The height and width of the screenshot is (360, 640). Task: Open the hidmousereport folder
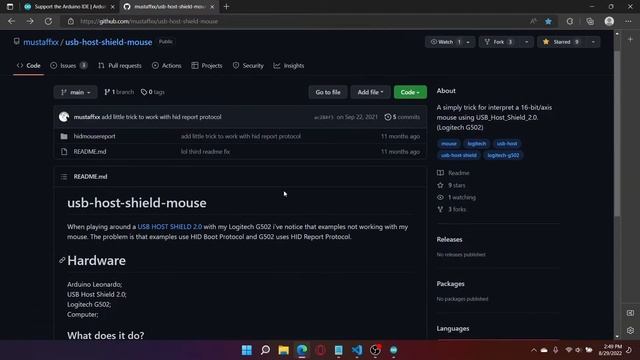(94, 136)
